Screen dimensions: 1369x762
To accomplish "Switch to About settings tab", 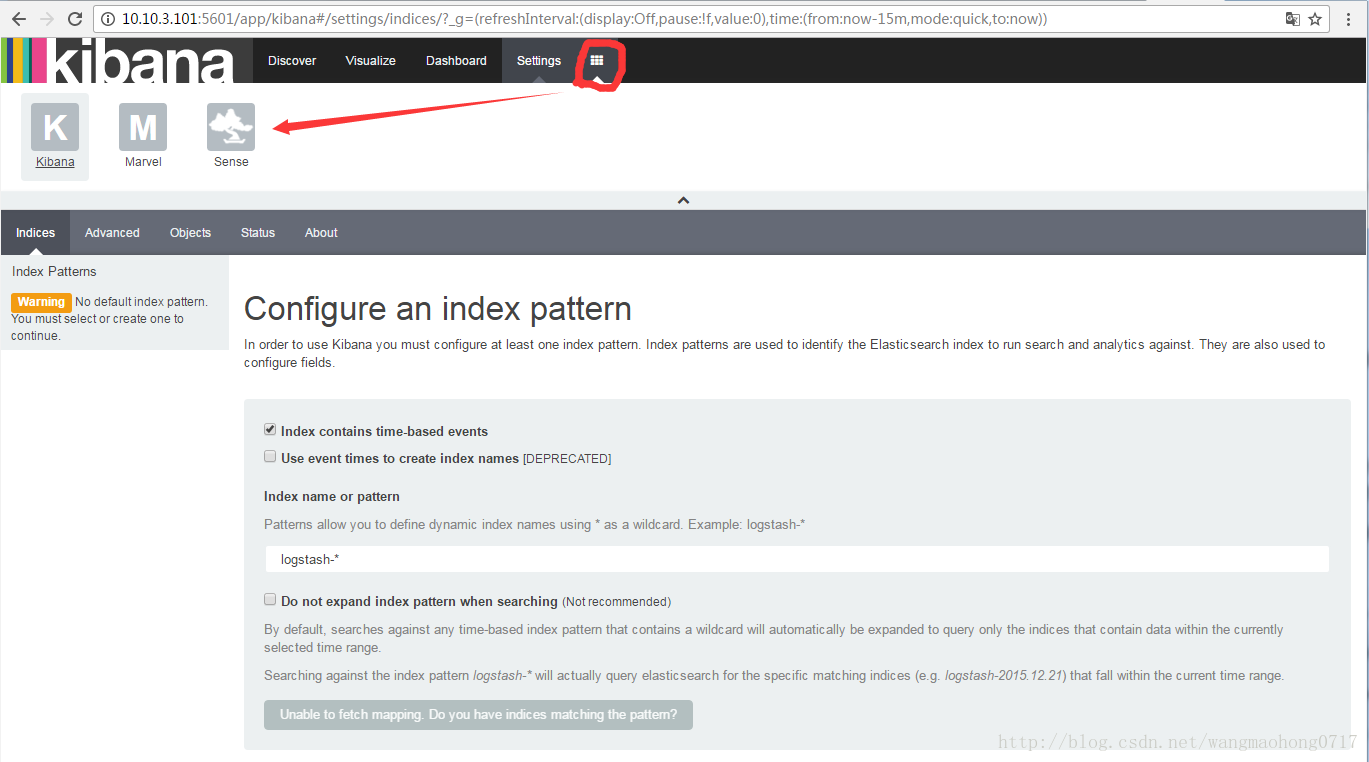I will coord(321,232).
